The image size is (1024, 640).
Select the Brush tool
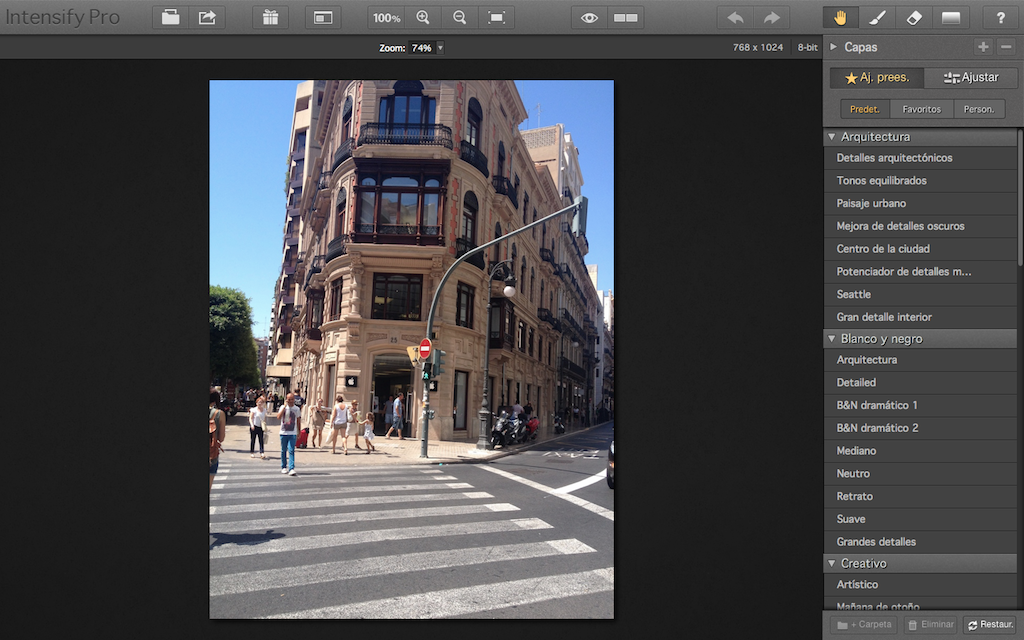click(x=877, y=18)
